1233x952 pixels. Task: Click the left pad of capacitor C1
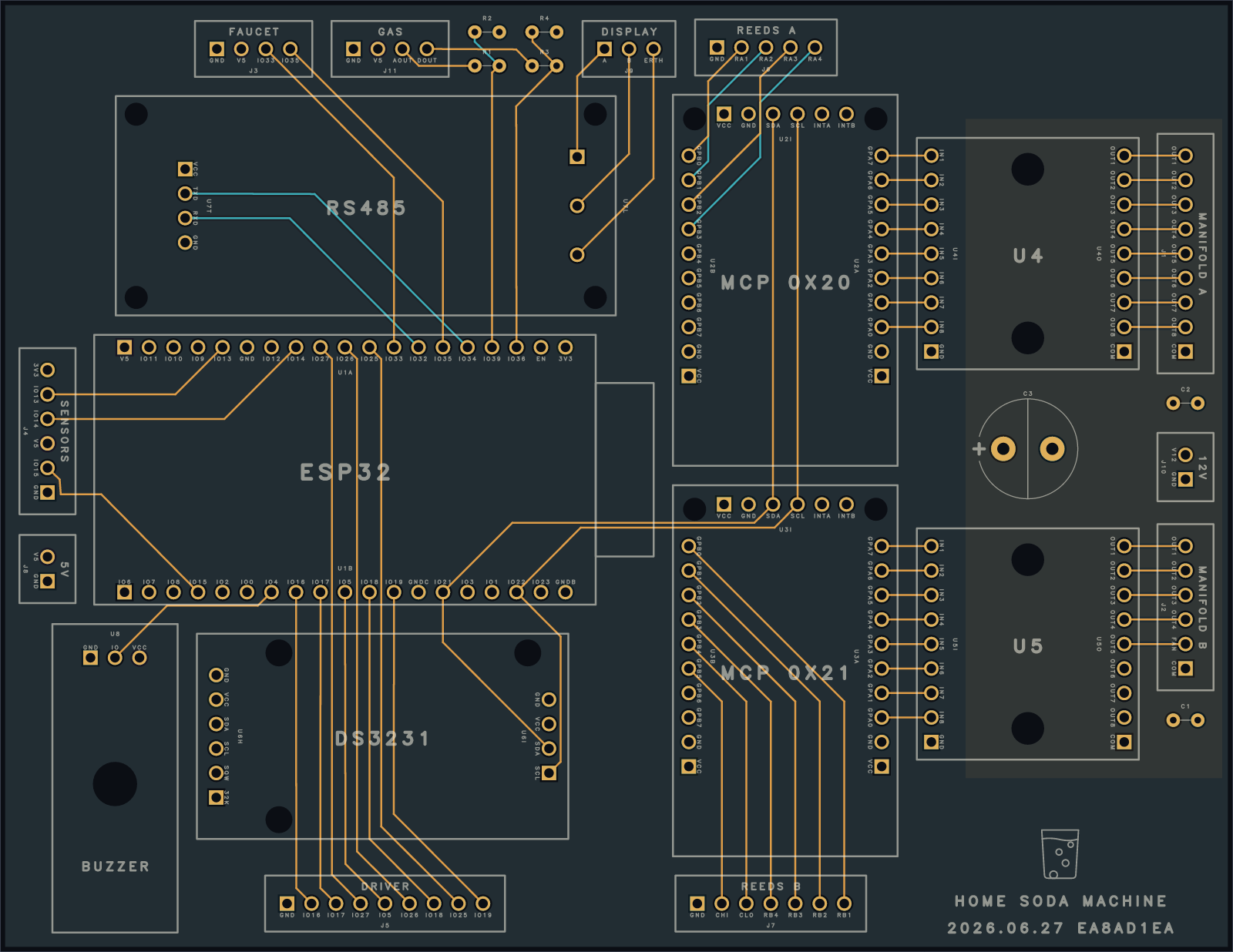click(x=1173, y=720)
